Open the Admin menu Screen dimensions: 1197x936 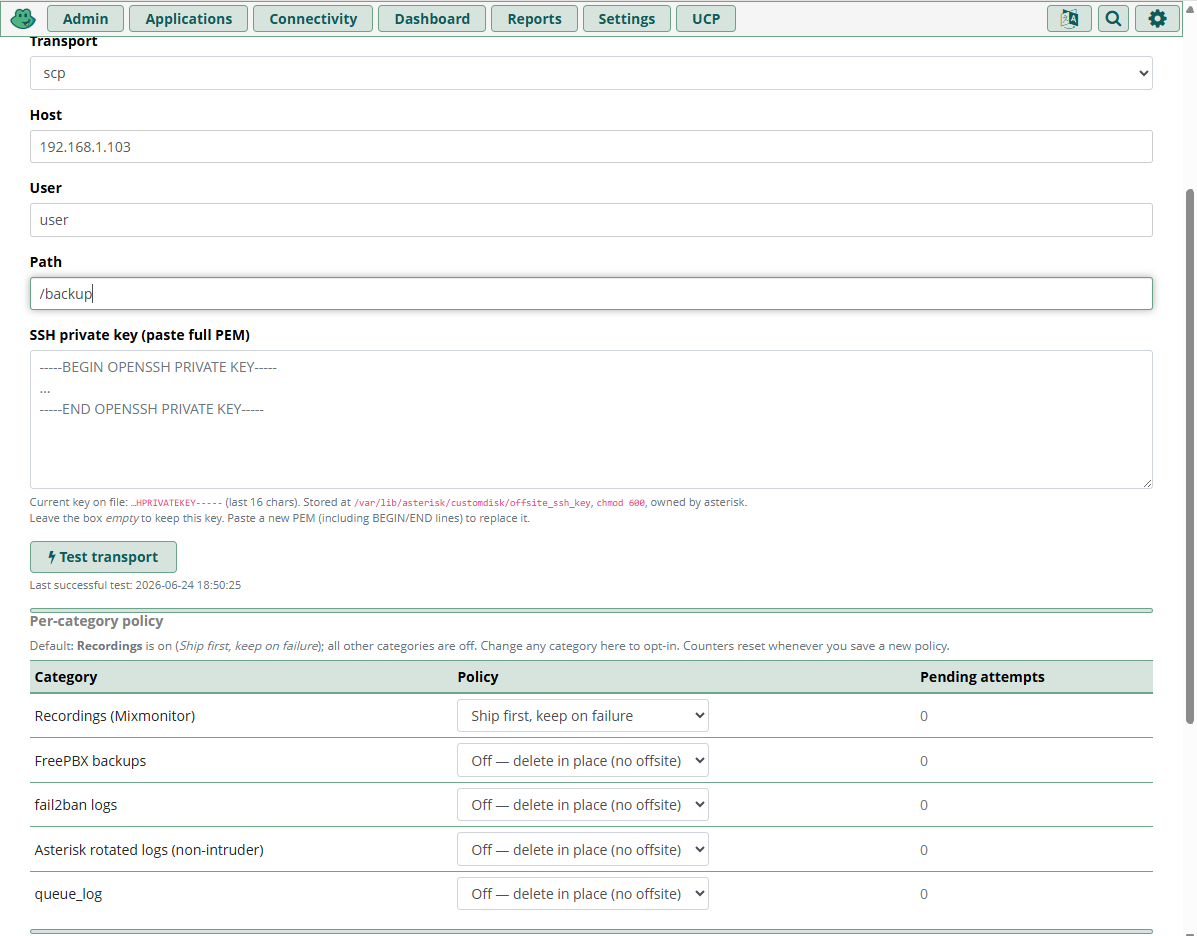pyautogui.click(x=86, y=18)
